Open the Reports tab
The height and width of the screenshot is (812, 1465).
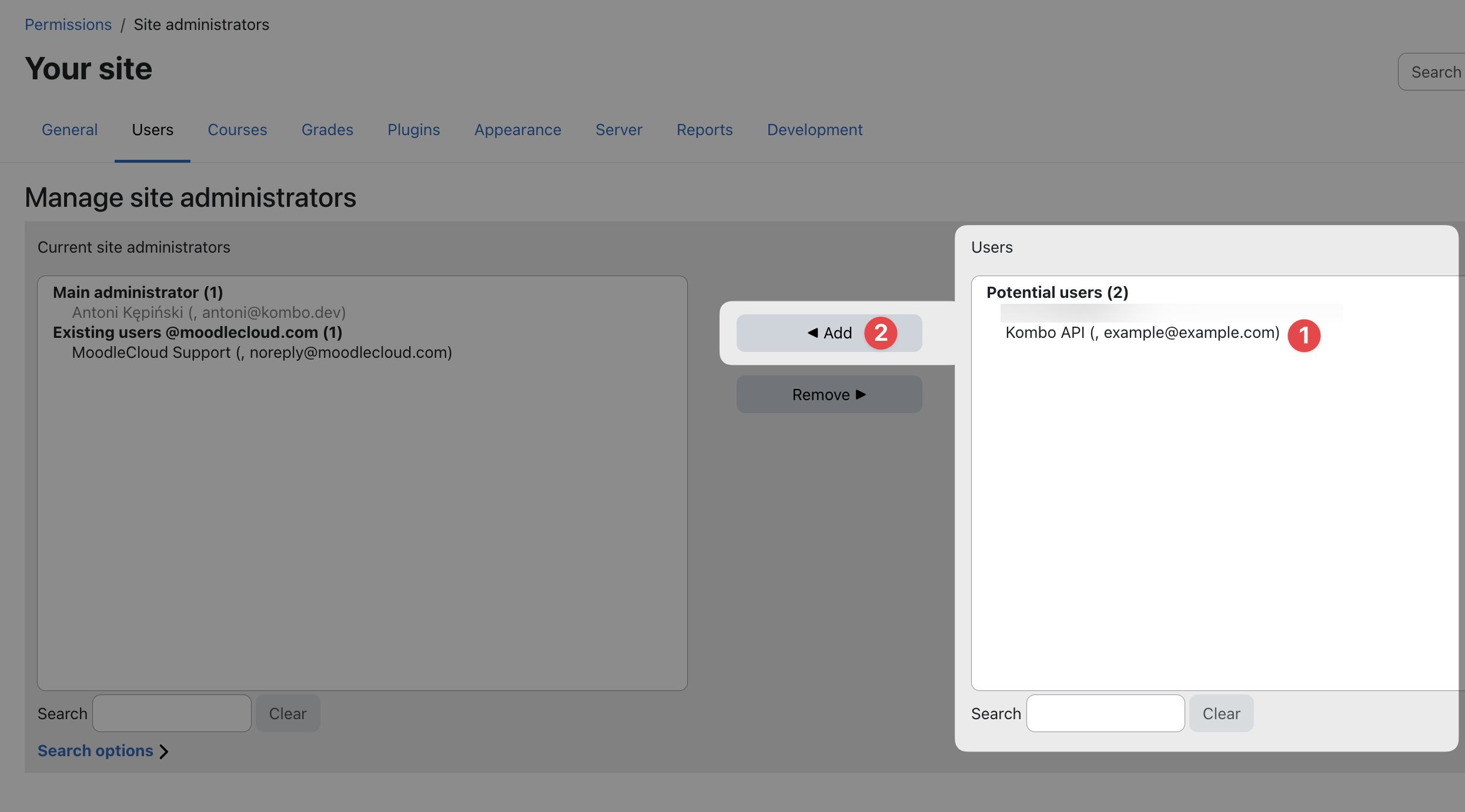[x=704, y=130]
